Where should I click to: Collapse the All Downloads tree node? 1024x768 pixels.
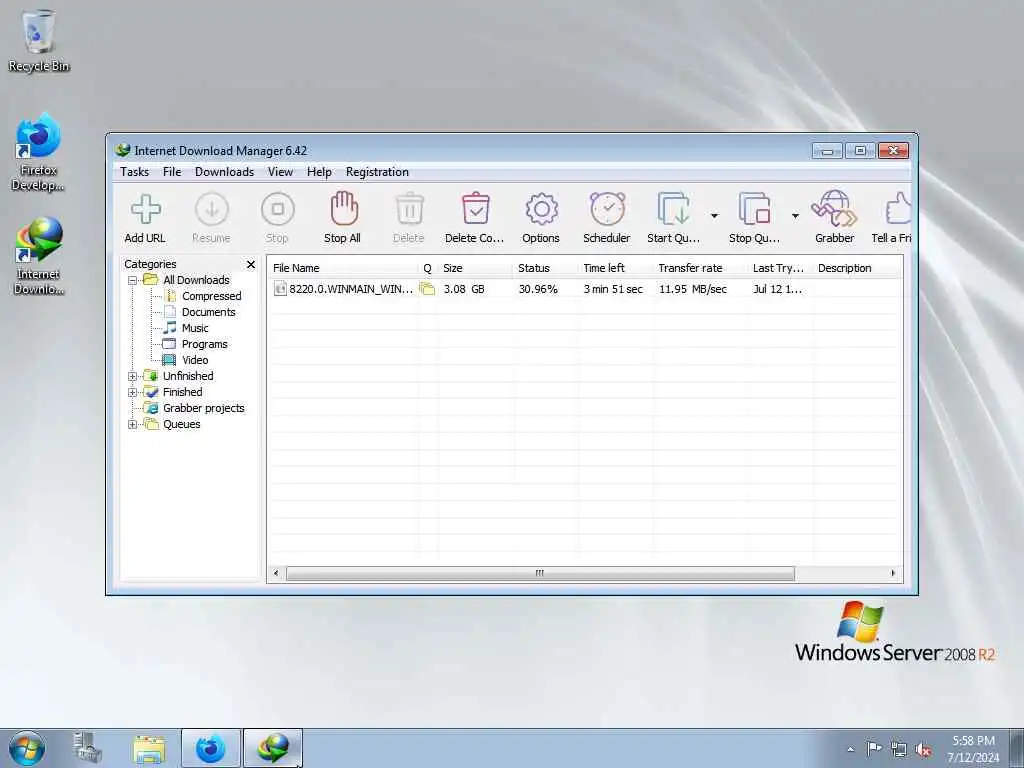(133, 280)
